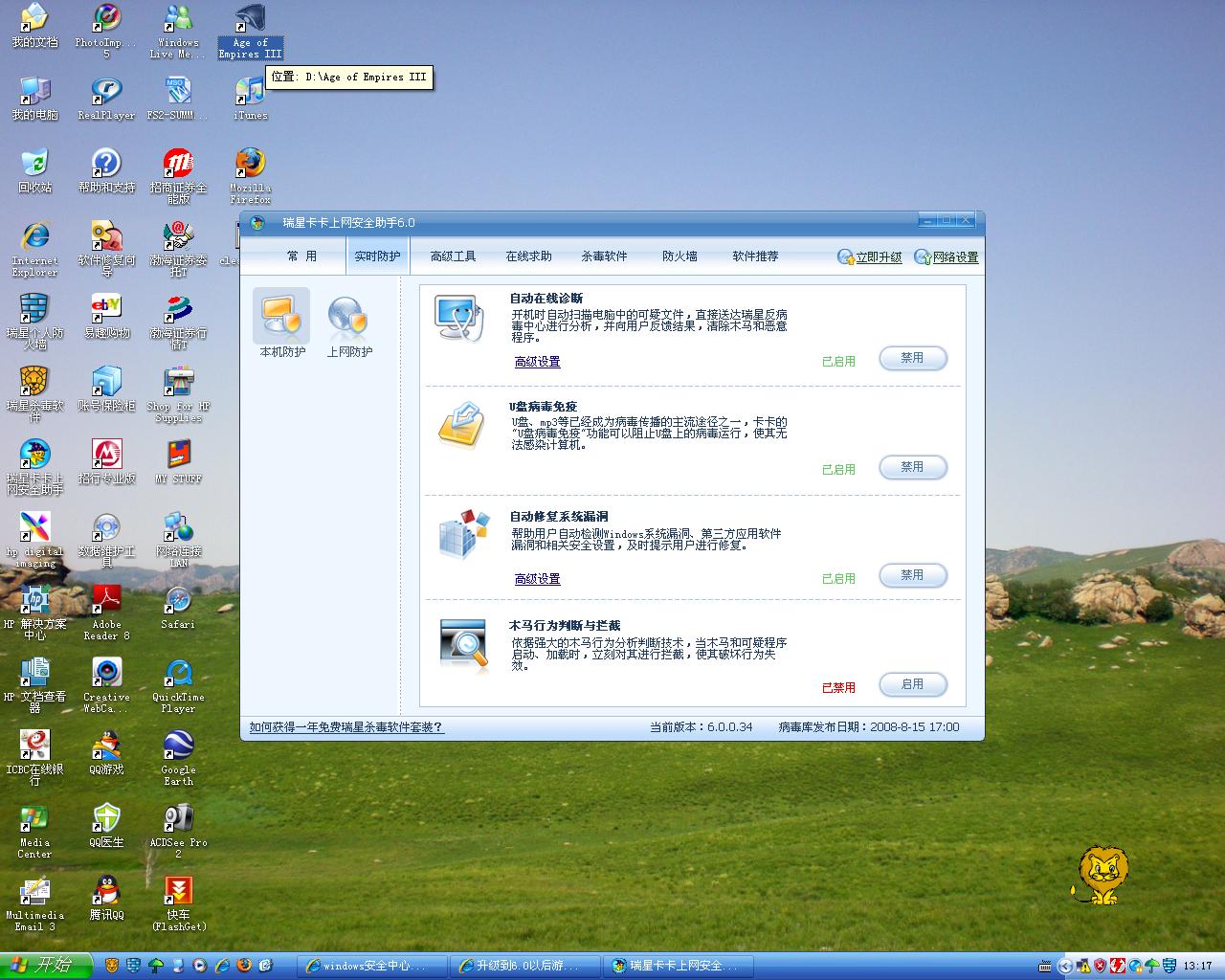Select the Google Earth desktop icon
This screenshot has height=980, width=1225.
click(178, 758)
